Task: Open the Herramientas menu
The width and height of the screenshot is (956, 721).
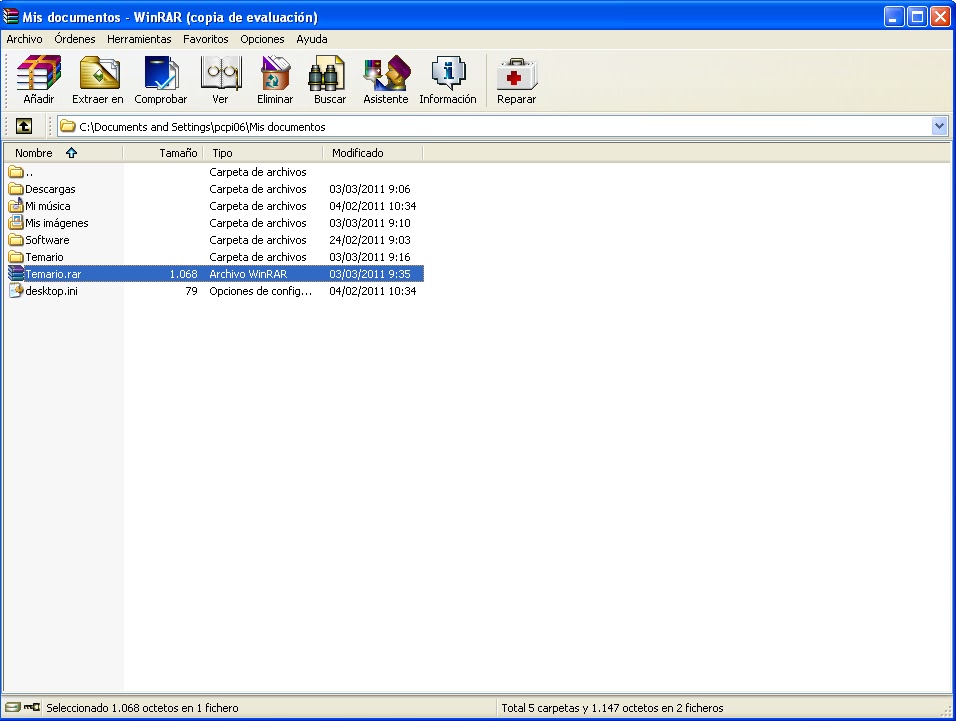Action: coord(139,39)
